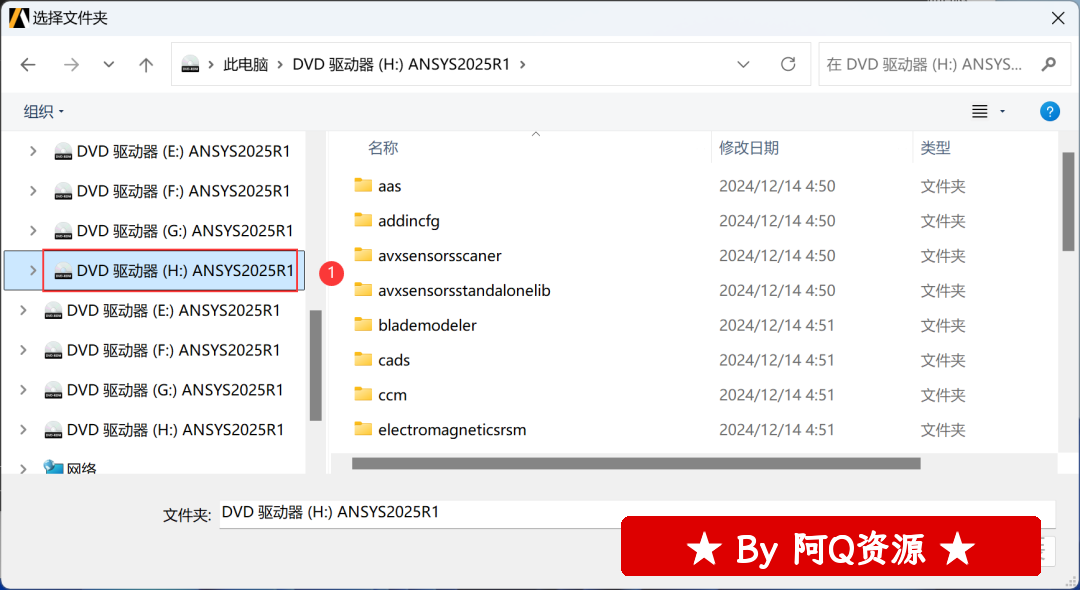The width and height of the screenshot is (1080, 590).
Task: Click the folder icon beside aas
Action: 363,185
